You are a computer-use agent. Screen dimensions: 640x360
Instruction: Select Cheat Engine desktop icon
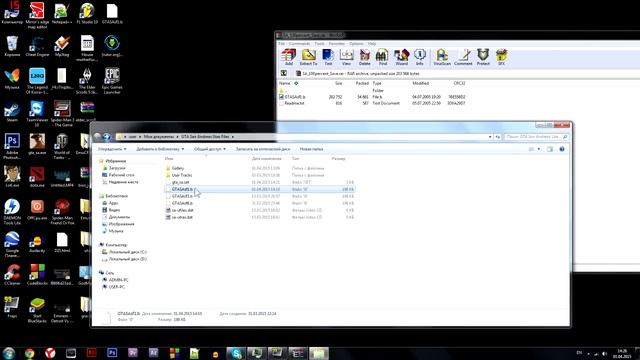[37, 46]
